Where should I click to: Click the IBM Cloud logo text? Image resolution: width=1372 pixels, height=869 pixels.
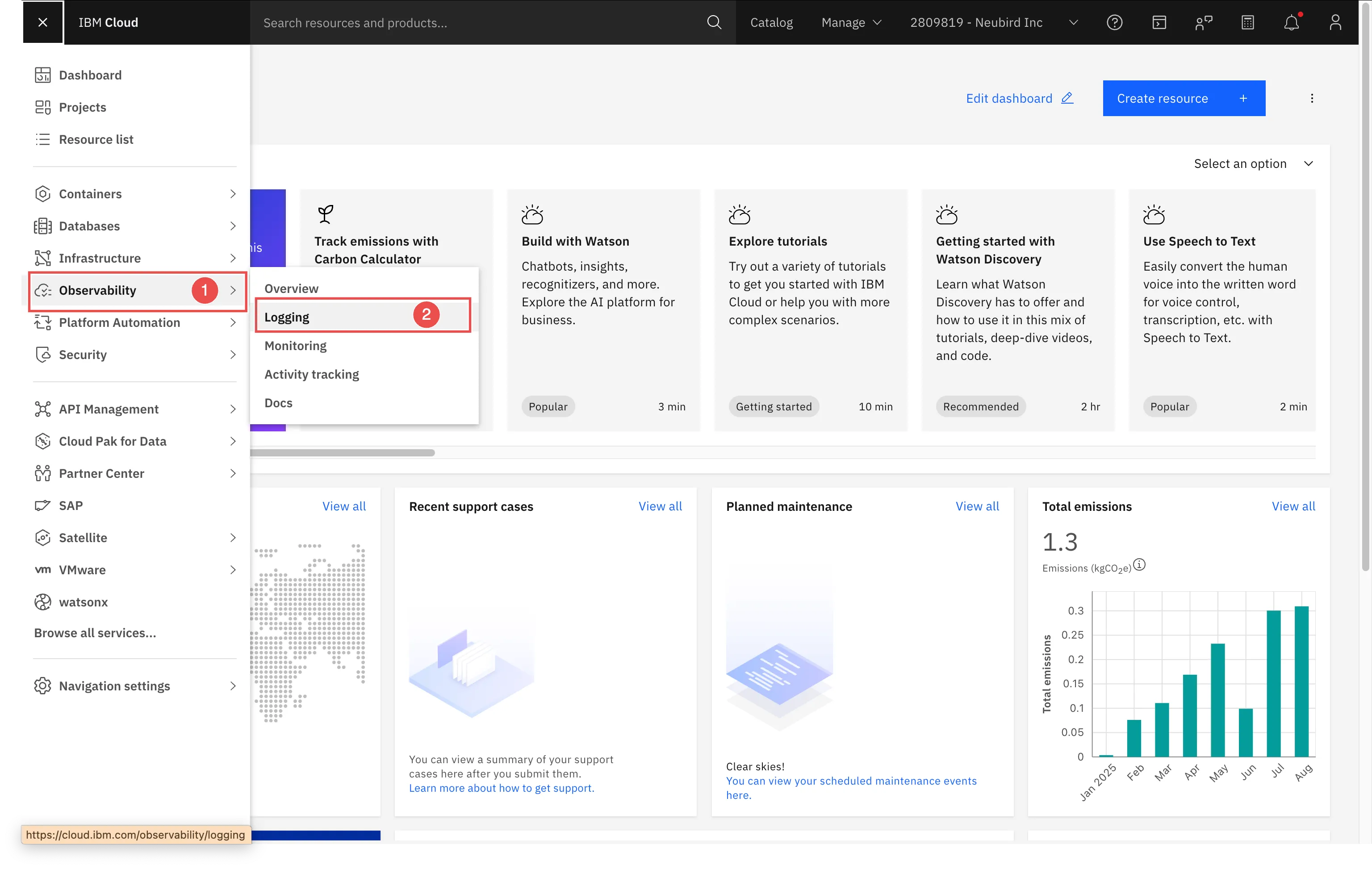click(108, 22)
